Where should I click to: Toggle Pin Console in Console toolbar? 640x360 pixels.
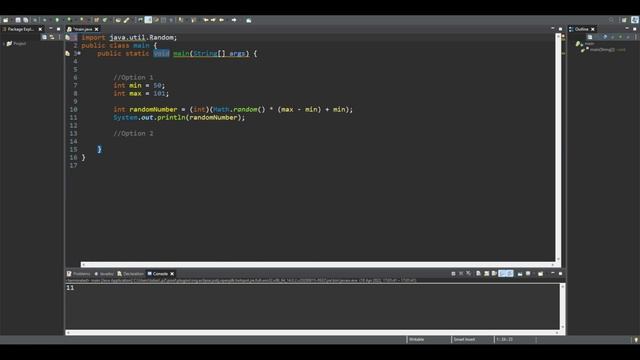(x=520, y=273)
